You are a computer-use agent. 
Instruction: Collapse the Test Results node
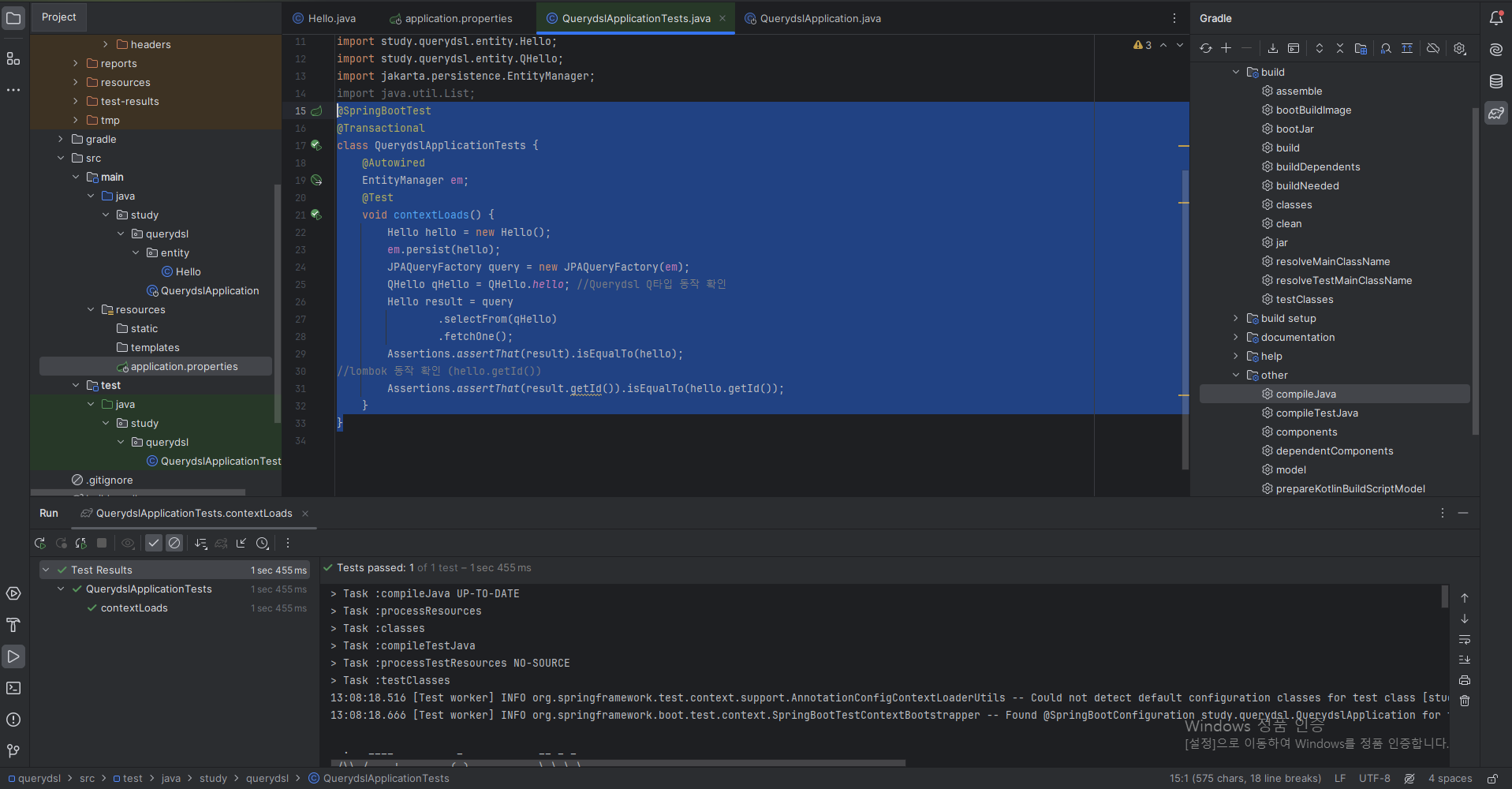[46, 570]
